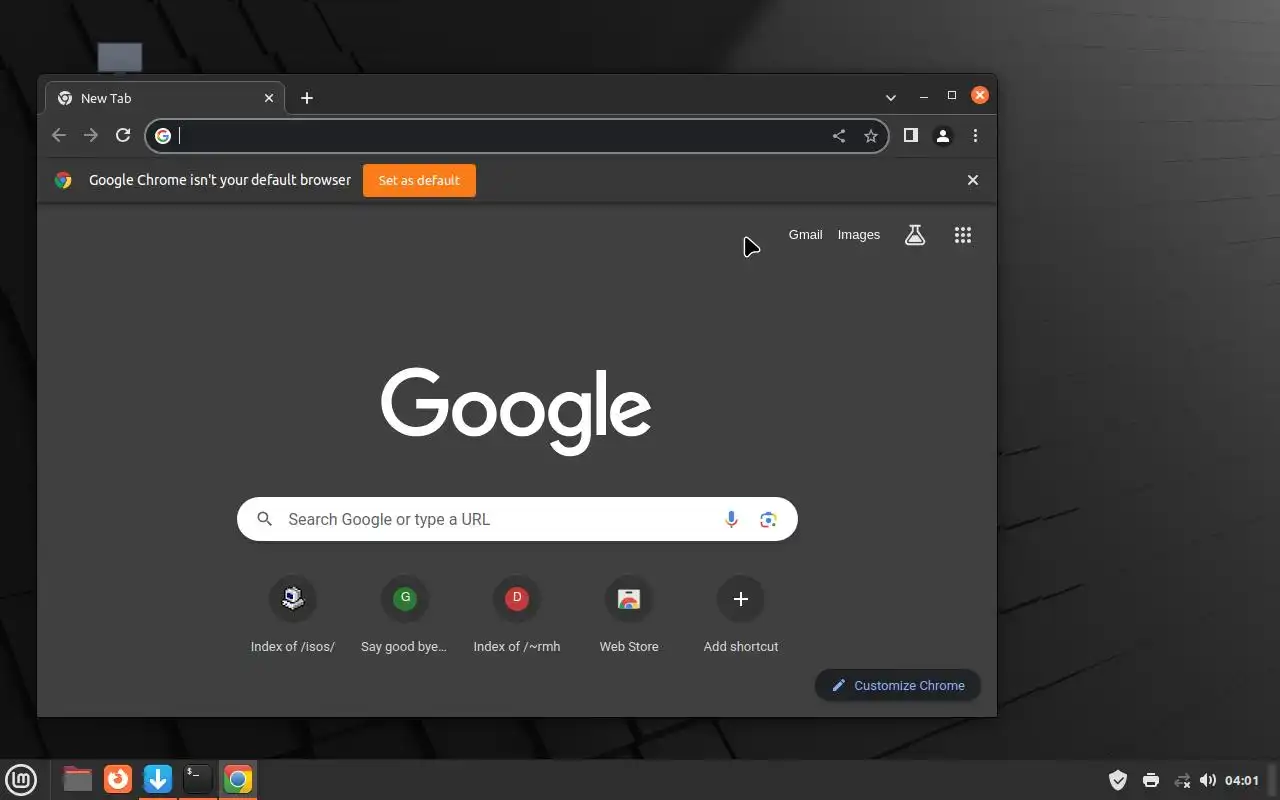The width and height of the screenshot is (1280, 800).
Task: Open the Google apps grid
Action: click(x=963, y=235)
